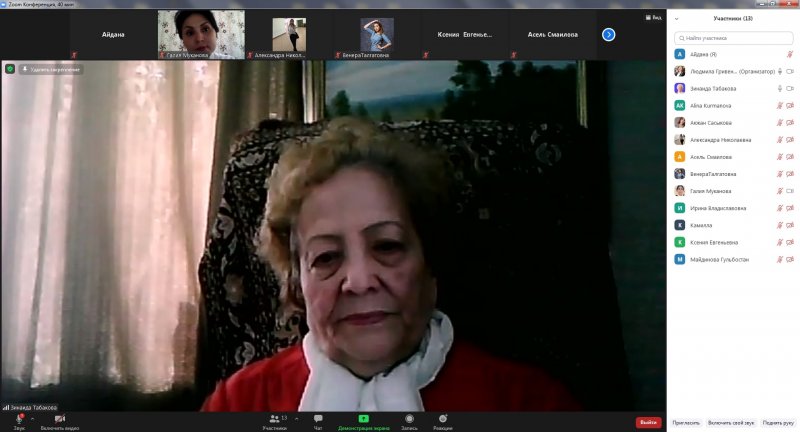Select ВенераТалгатовна thumbnail in top strip
Viewport: 800px width, 432px height.
[377, 35]
